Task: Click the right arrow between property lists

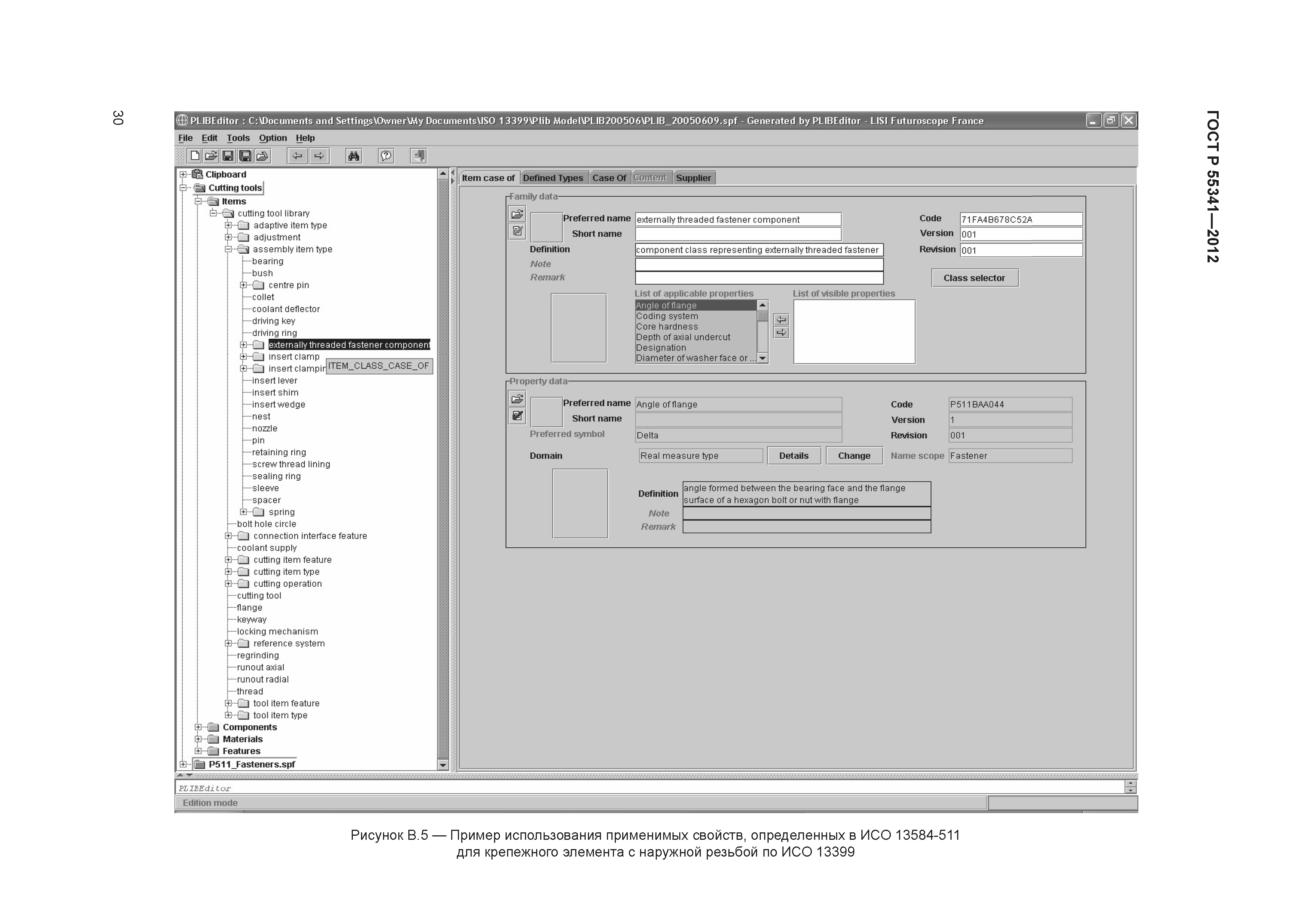Action: [782, 332]
